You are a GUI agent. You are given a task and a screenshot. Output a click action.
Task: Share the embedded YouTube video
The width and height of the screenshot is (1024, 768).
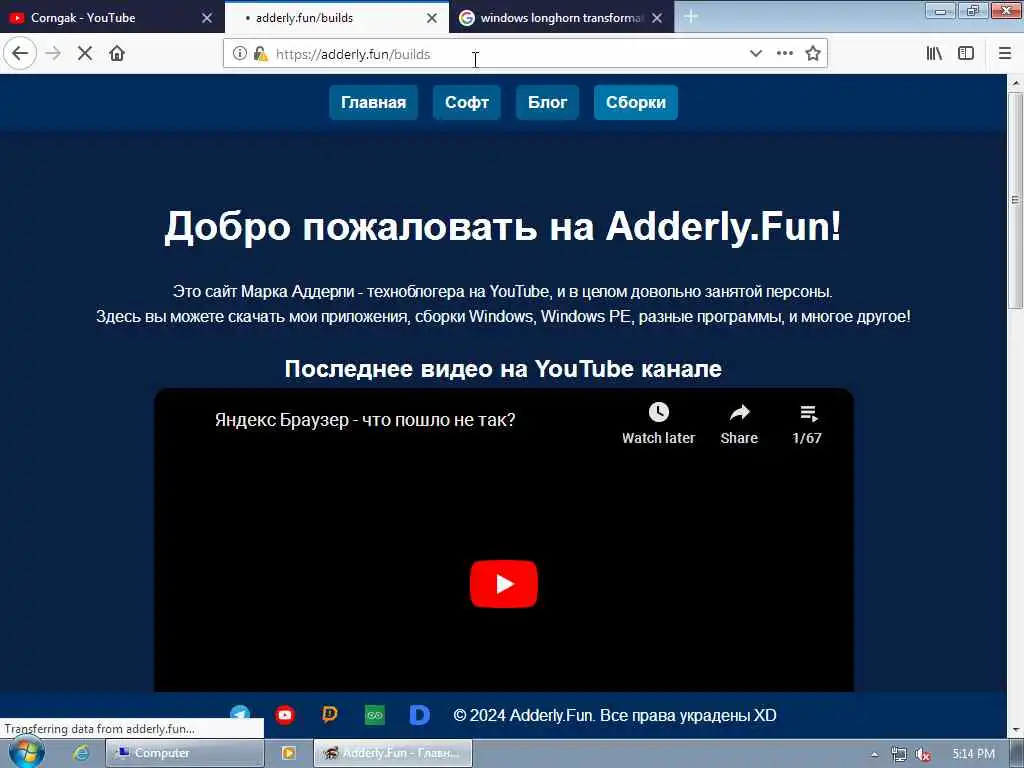[739, 424]
